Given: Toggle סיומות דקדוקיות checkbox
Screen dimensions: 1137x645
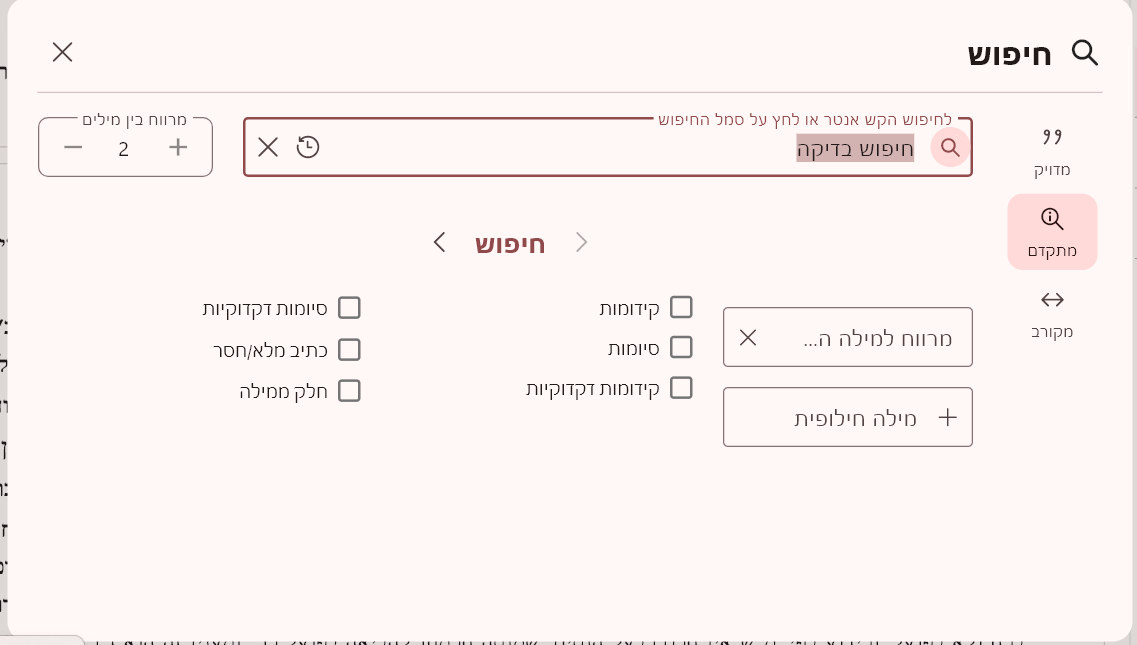Looking at the screenshot, I should click(349, 308).
